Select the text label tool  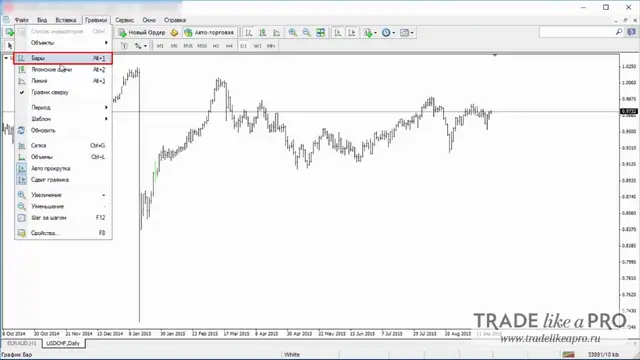124,46
